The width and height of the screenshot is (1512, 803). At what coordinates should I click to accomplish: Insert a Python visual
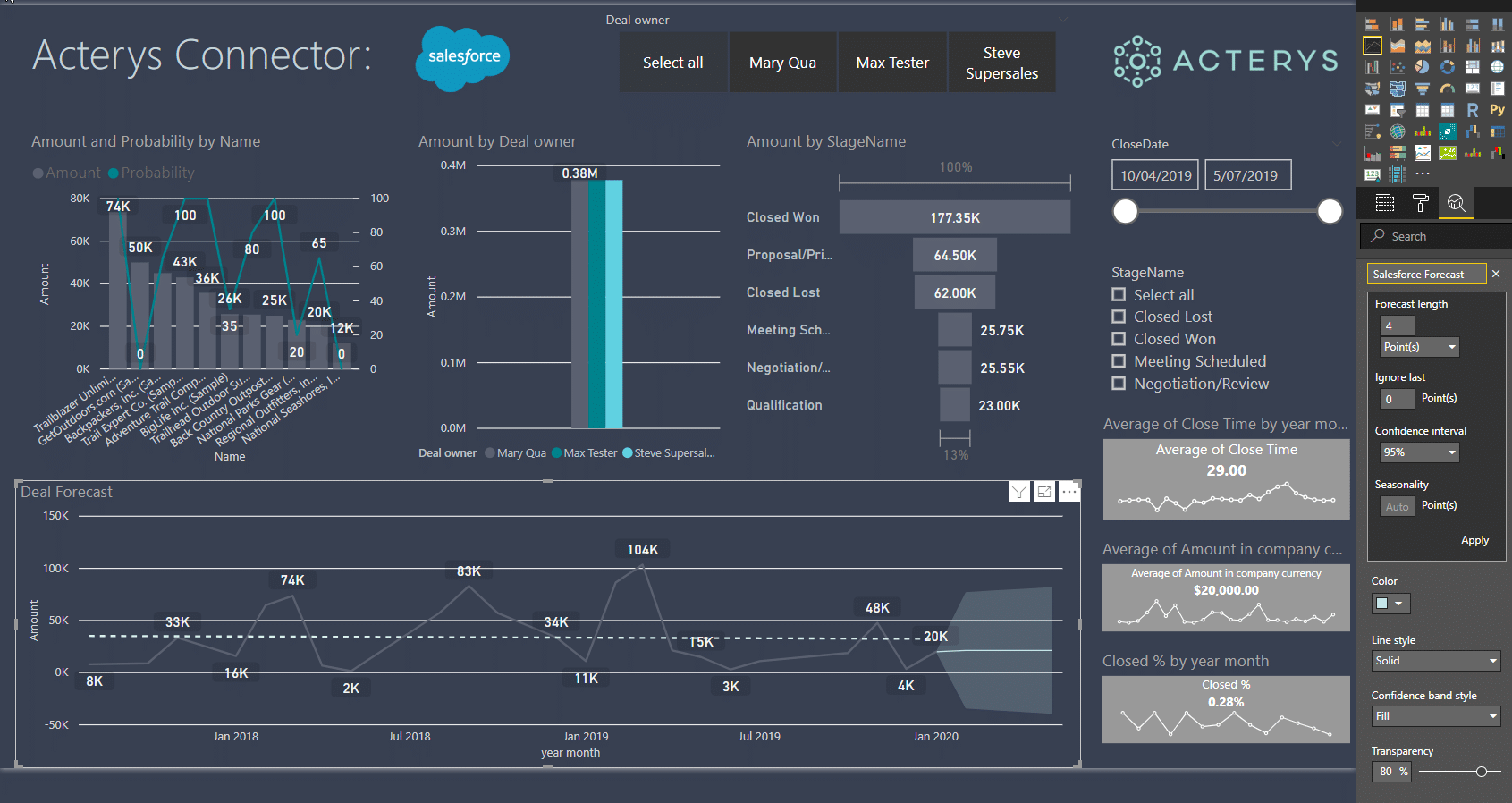[1498, 110]
